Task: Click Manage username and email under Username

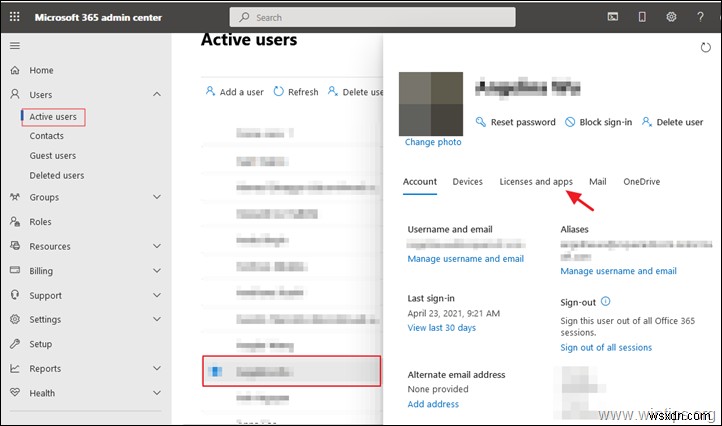Action: click(x=466, y=259)
